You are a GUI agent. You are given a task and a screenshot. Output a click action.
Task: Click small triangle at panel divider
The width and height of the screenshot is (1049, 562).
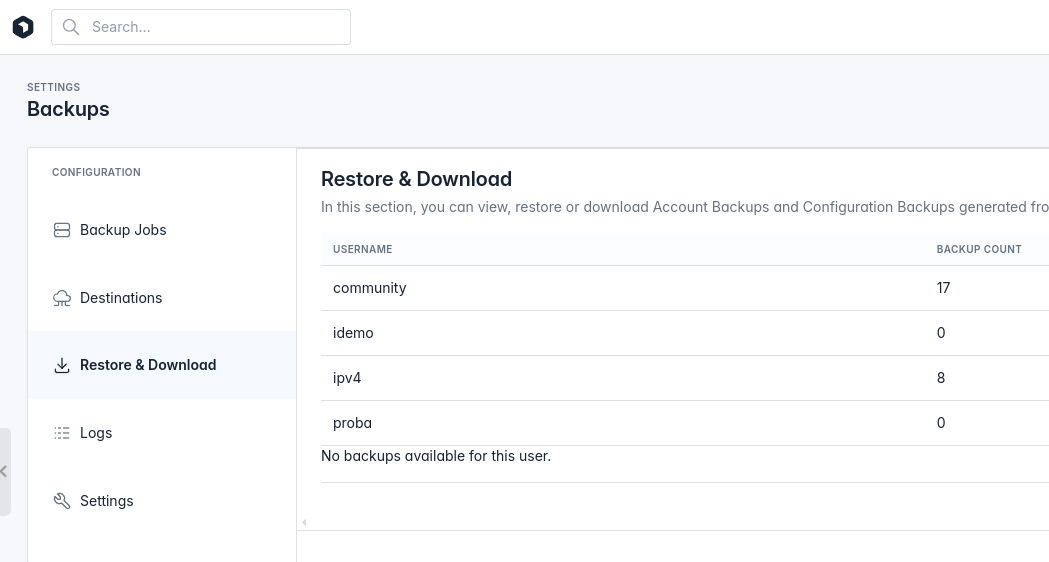click(304, 523)
